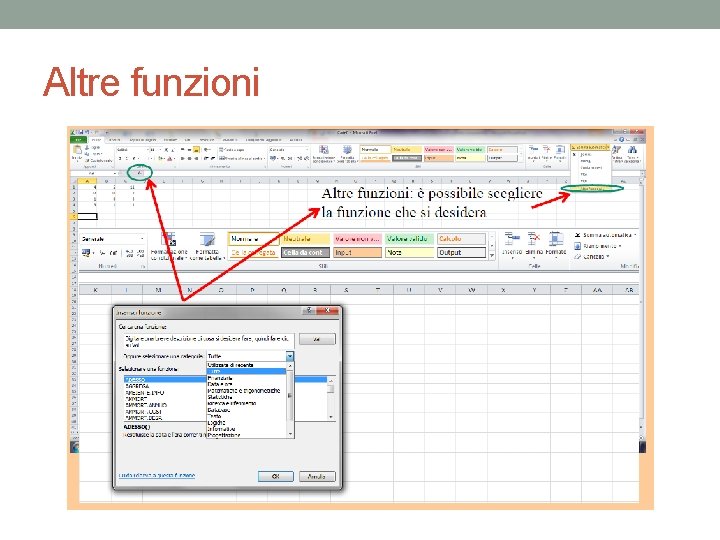
Task: Click the OK button in the dialog
Action: 276,476
